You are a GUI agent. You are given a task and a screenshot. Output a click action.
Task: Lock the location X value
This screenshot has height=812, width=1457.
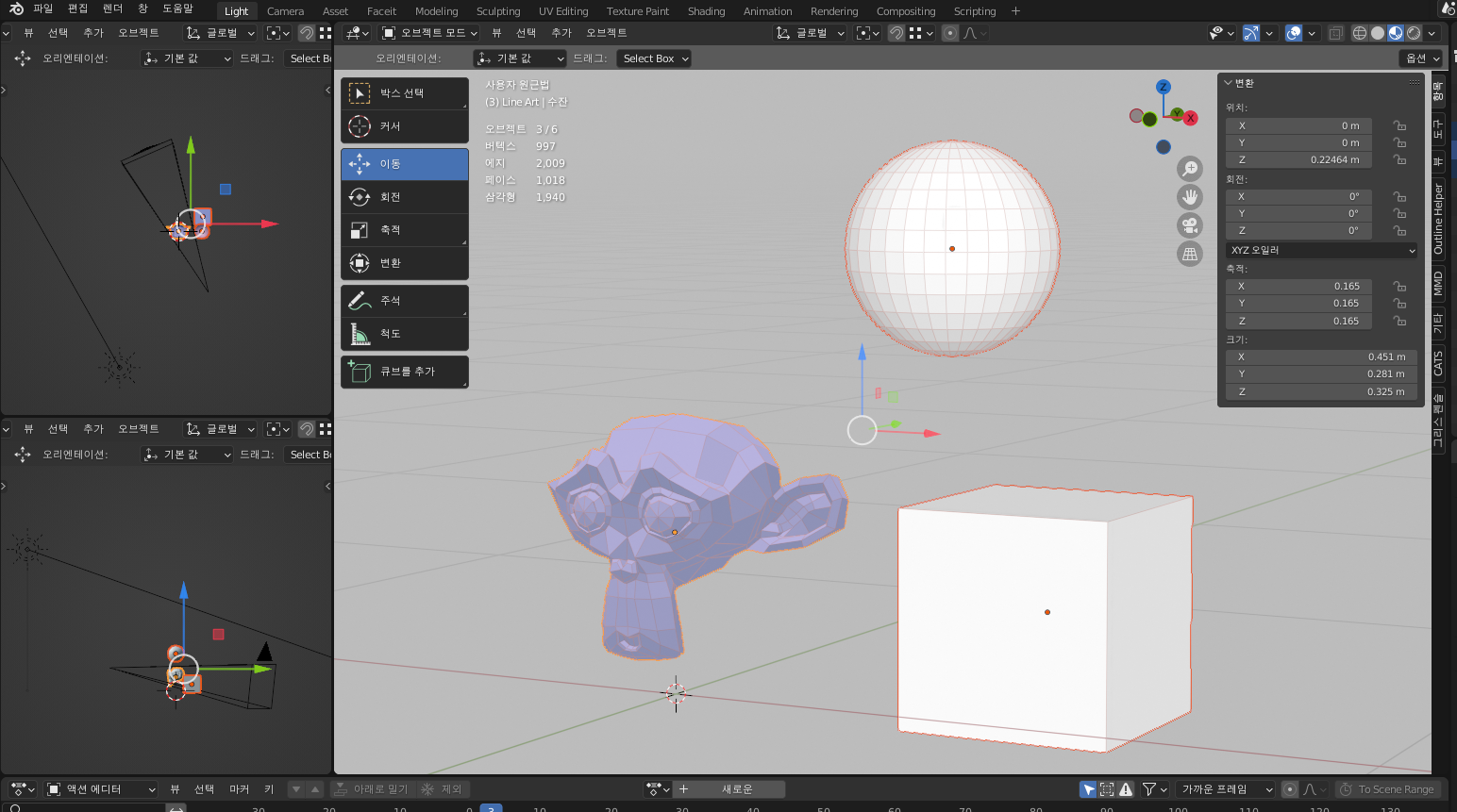(x=1399, y=125)
